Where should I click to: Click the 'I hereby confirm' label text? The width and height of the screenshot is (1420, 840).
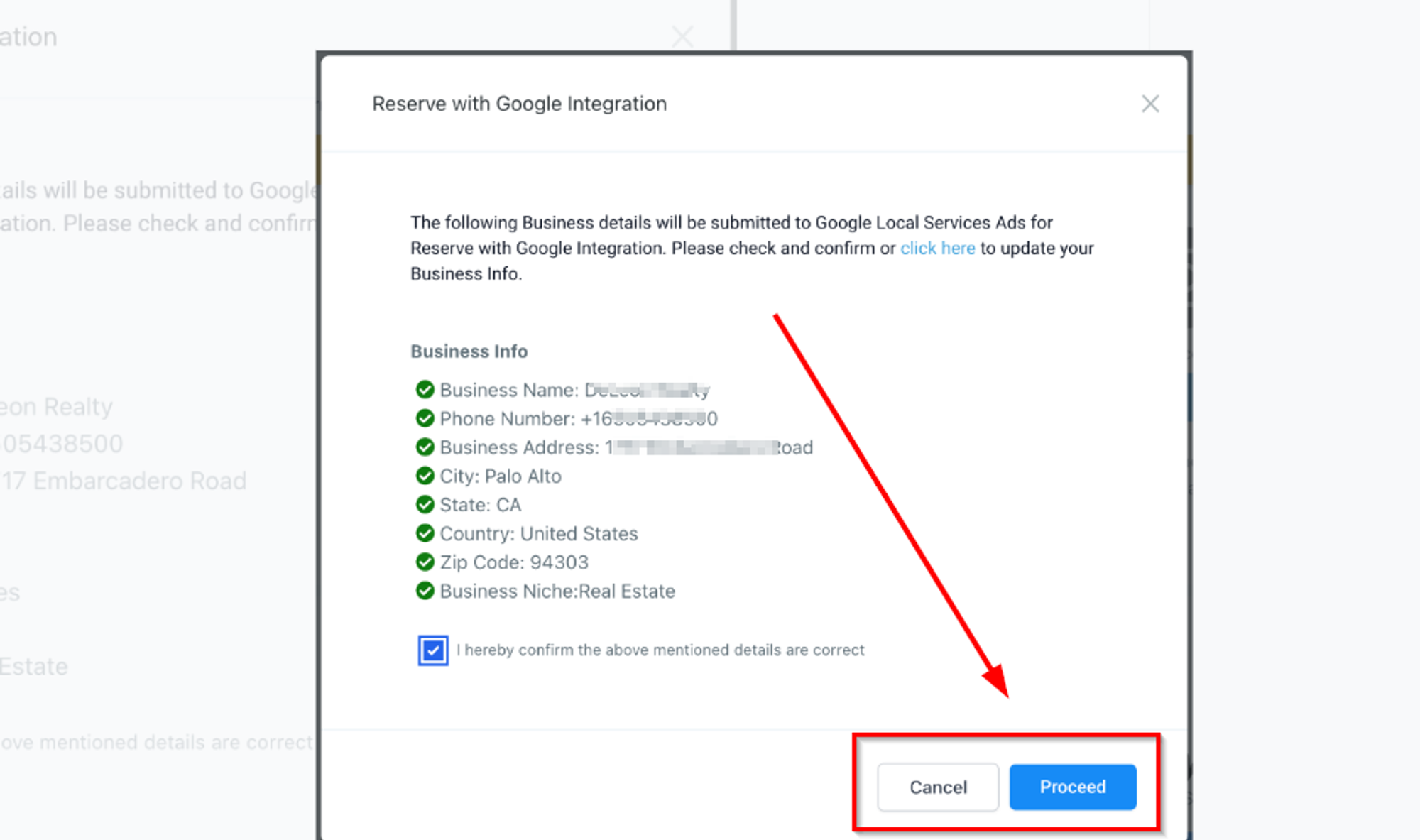pos(660,650)
